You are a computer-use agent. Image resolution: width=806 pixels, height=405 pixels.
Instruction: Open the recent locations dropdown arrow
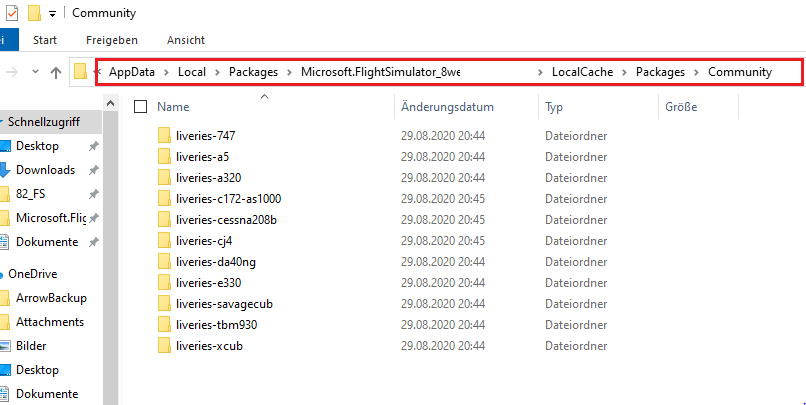(x=35, y=72)
